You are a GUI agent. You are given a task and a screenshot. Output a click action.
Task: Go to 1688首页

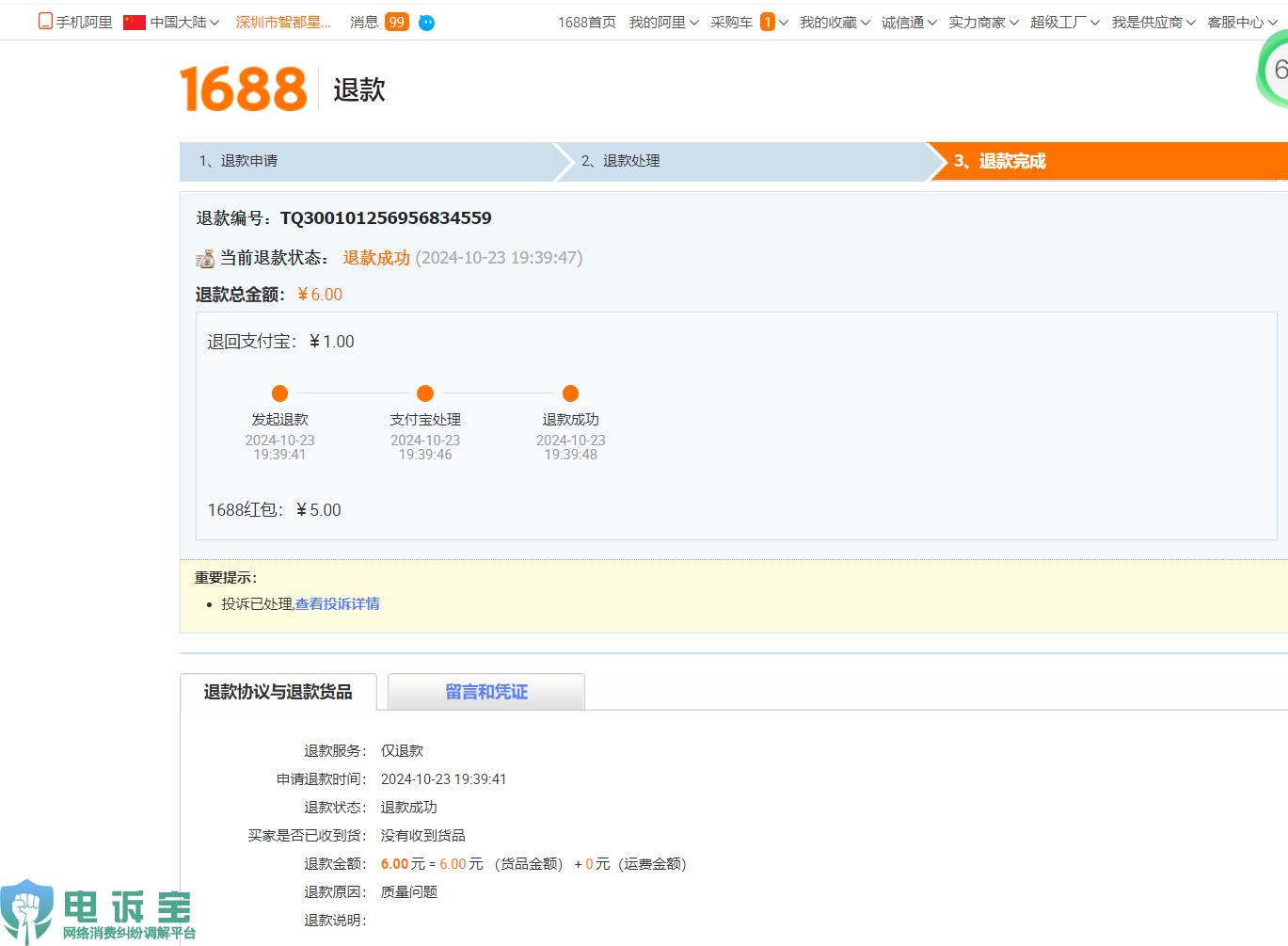tap(587, 23)
